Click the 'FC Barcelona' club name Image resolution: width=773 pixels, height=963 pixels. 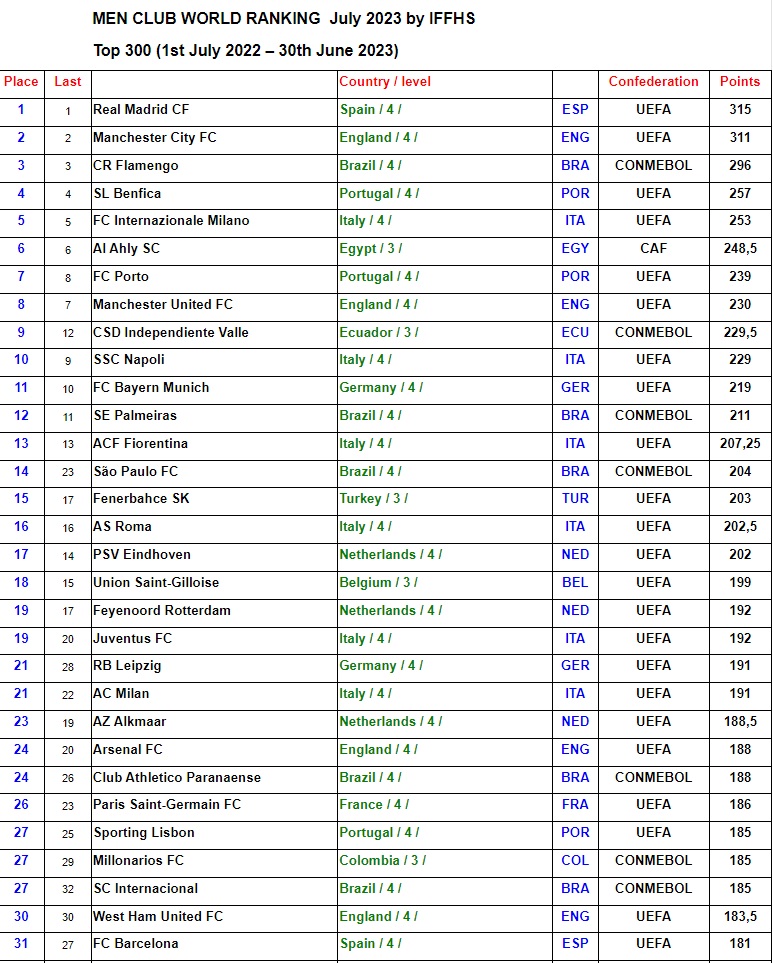coord(136,943)
